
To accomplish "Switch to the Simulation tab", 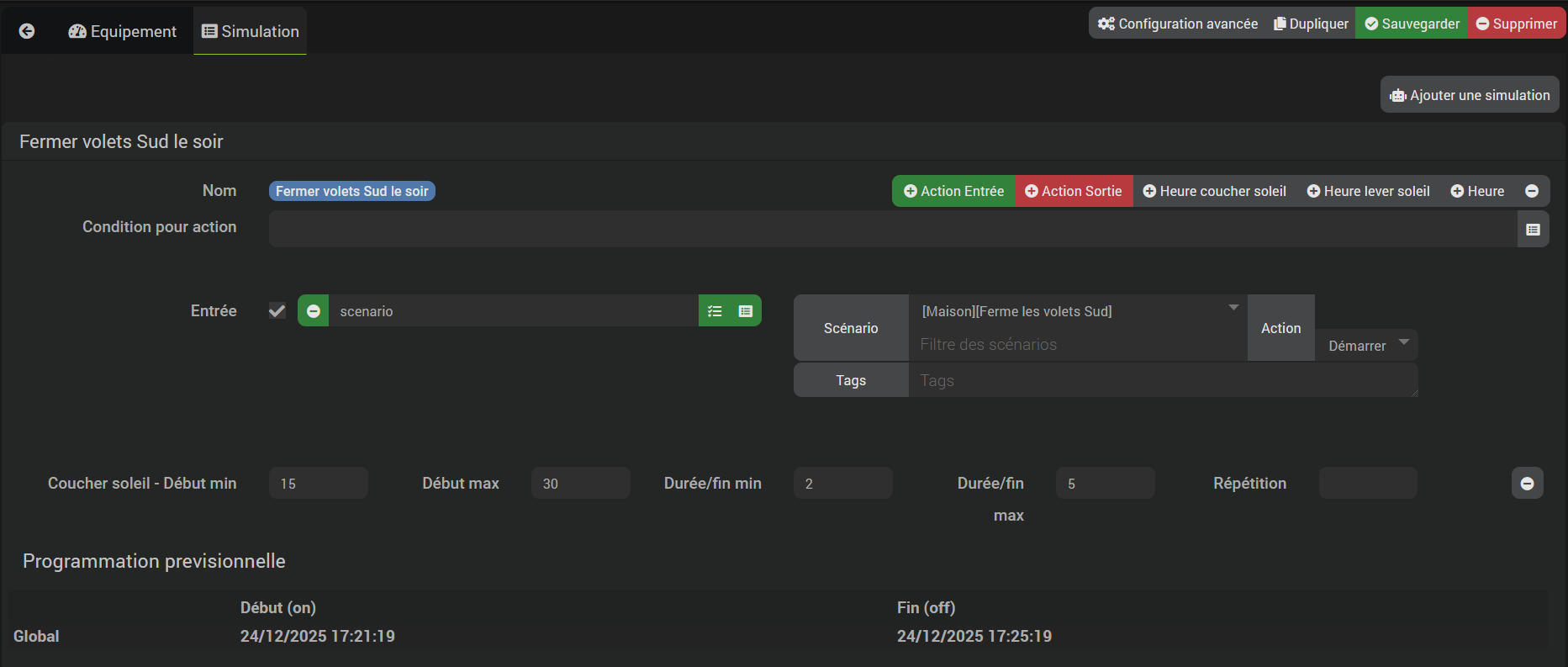I will pos(251,31).
